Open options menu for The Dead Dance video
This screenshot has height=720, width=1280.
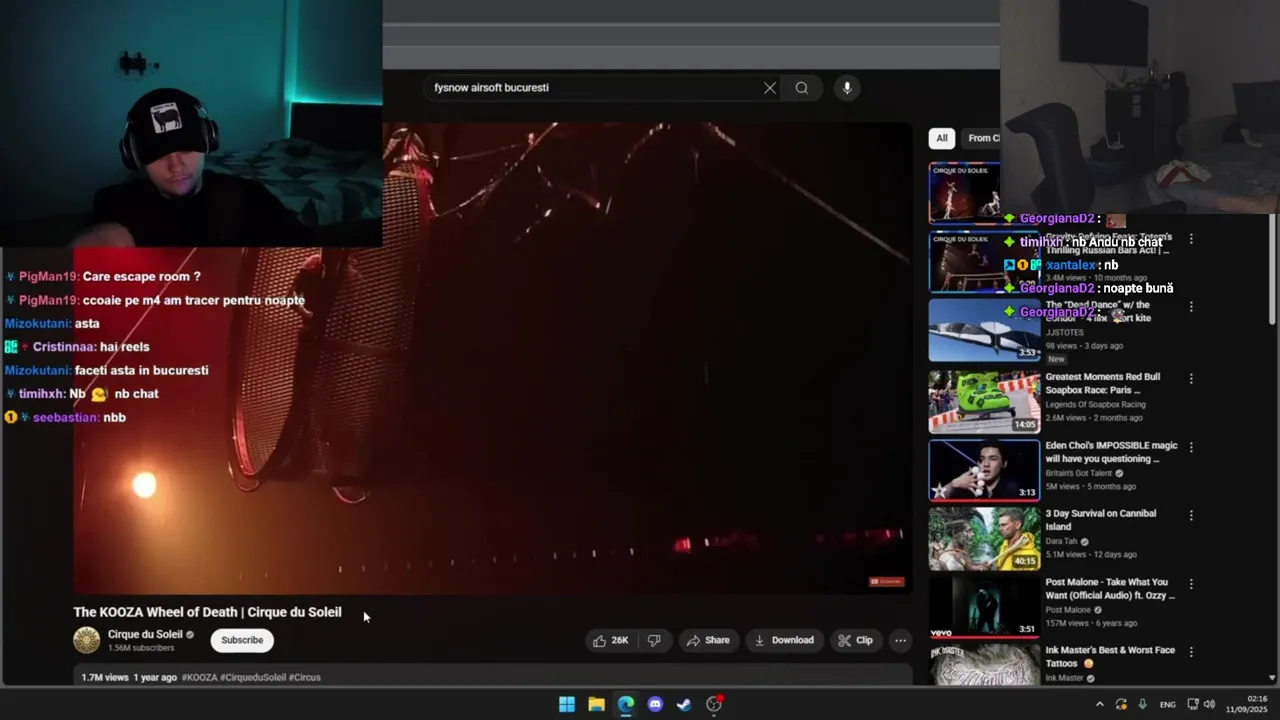[1191, 307]
